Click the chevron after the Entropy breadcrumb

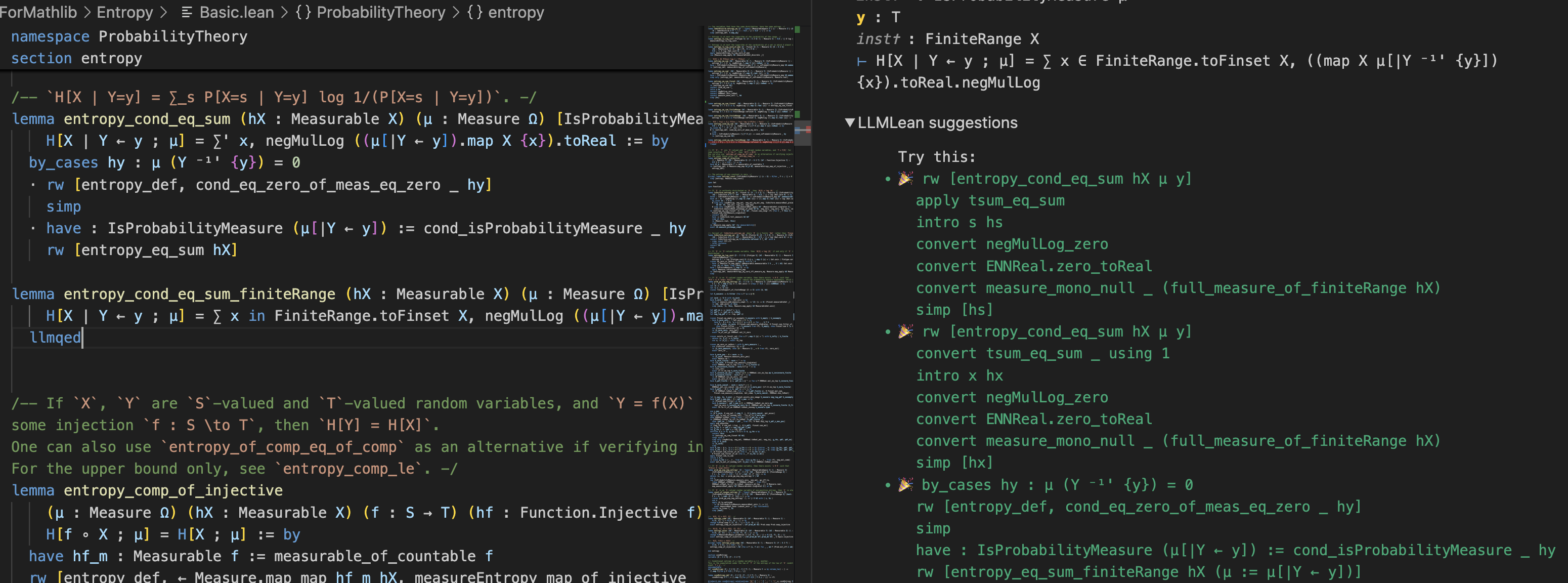point(163,13)
